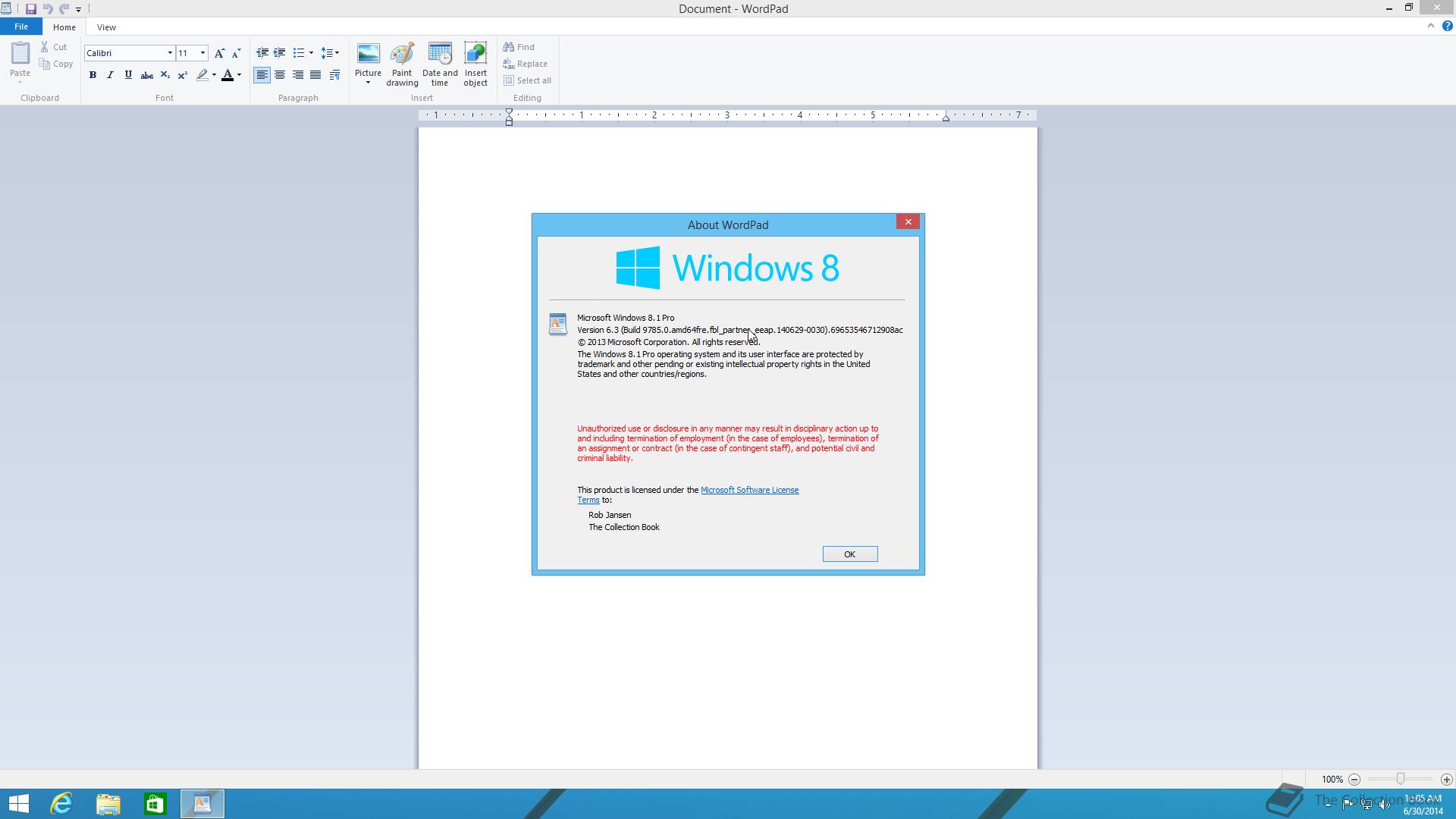The image size is (1456, 819).
Task: Insert a Paint drawing
Action: (402, 64)
